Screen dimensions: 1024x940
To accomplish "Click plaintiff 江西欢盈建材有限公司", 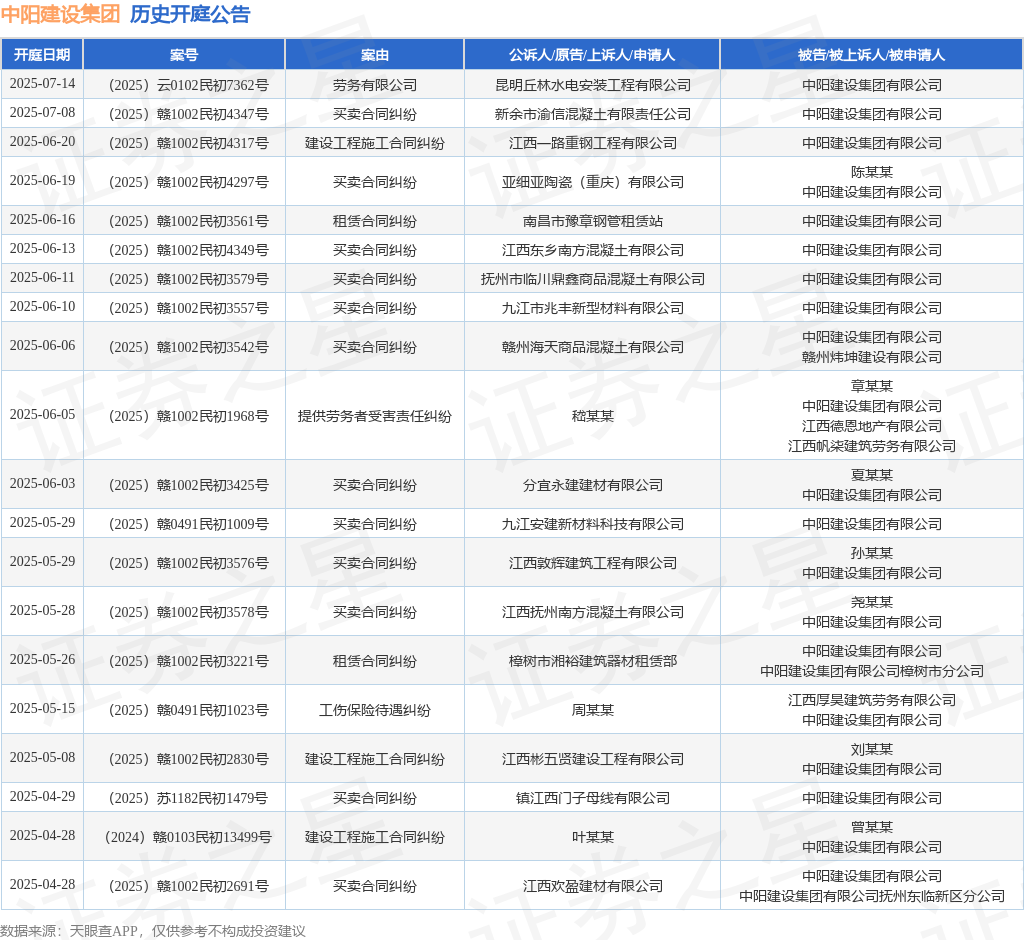I will coord(592,886).
